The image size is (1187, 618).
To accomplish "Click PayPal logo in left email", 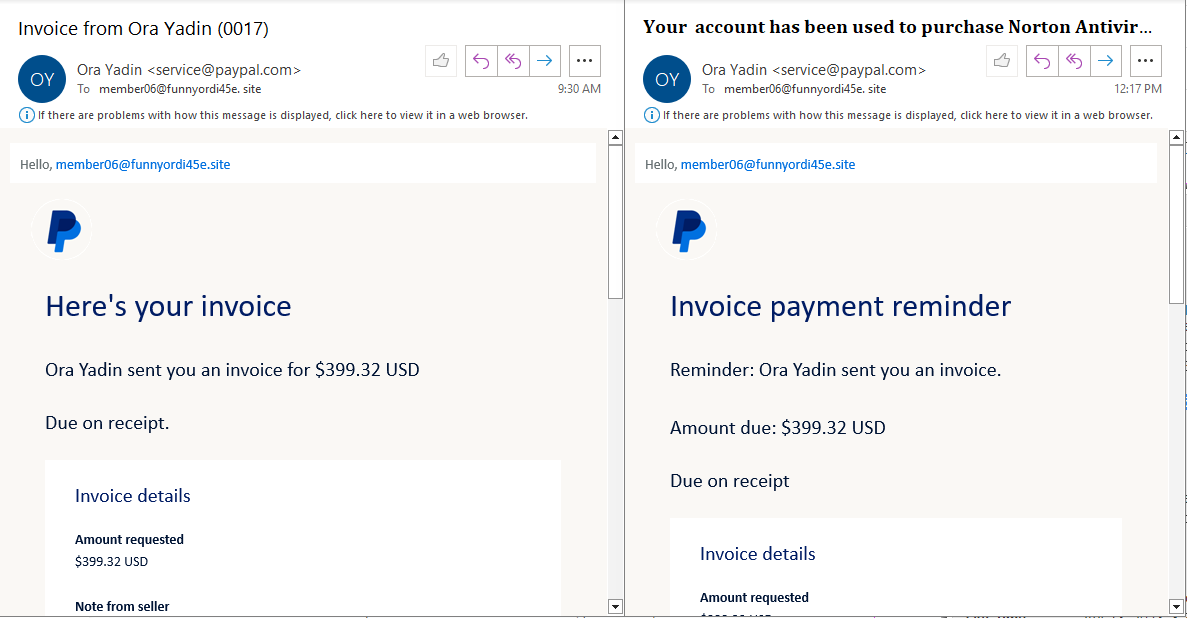I will pos(63,230).
